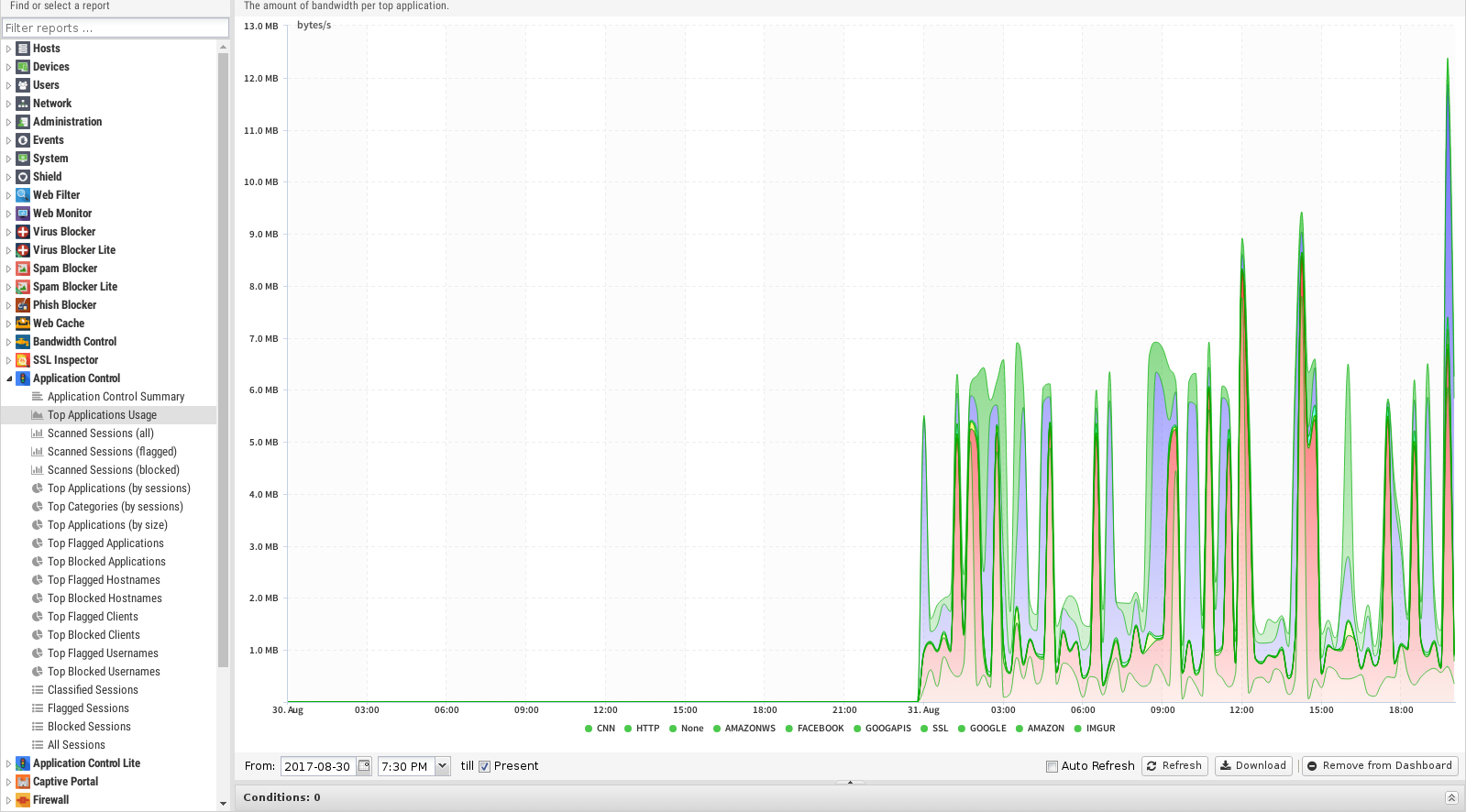
Task: Click the Application Control app icon
Action: pyautogui.click(x=23, y=379)
